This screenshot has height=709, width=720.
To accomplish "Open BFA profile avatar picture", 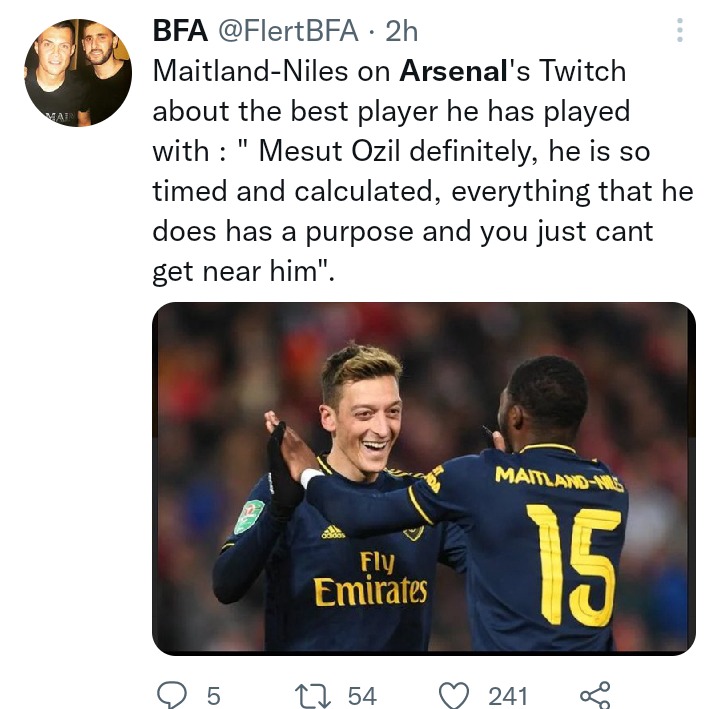I will 78,73.
